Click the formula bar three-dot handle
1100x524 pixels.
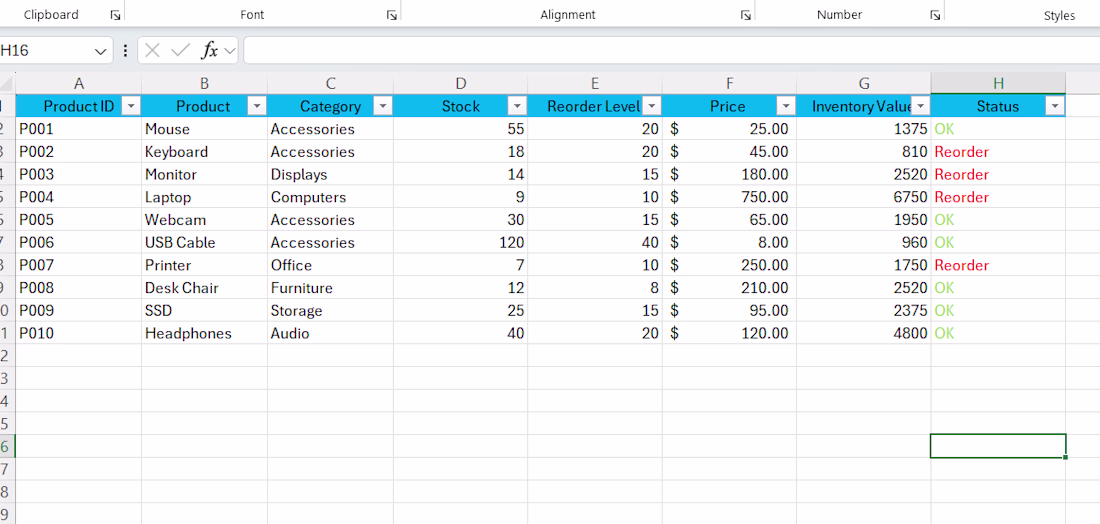click(126, 51)
